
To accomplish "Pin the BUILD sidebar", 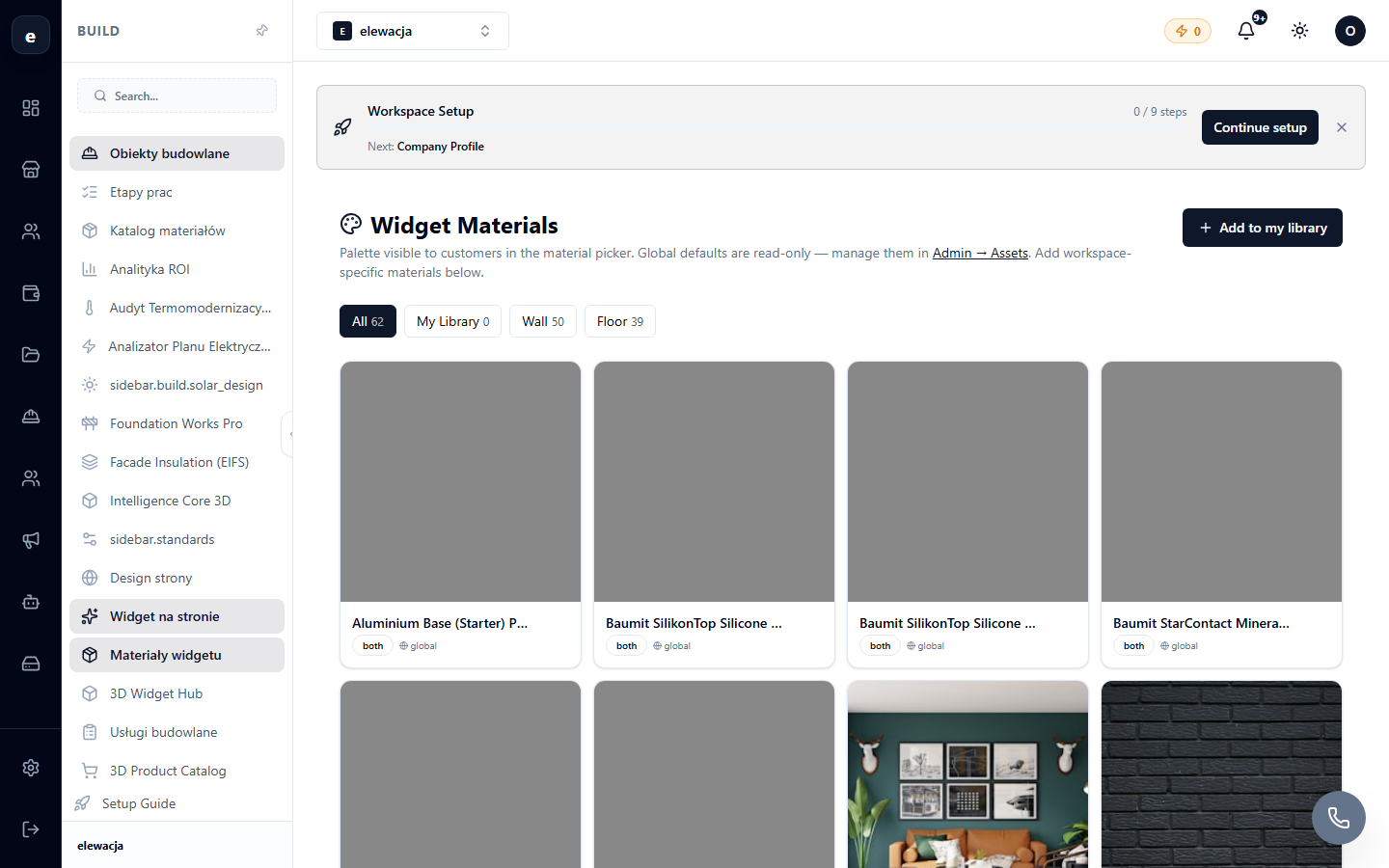I will [x=261, y=31].
